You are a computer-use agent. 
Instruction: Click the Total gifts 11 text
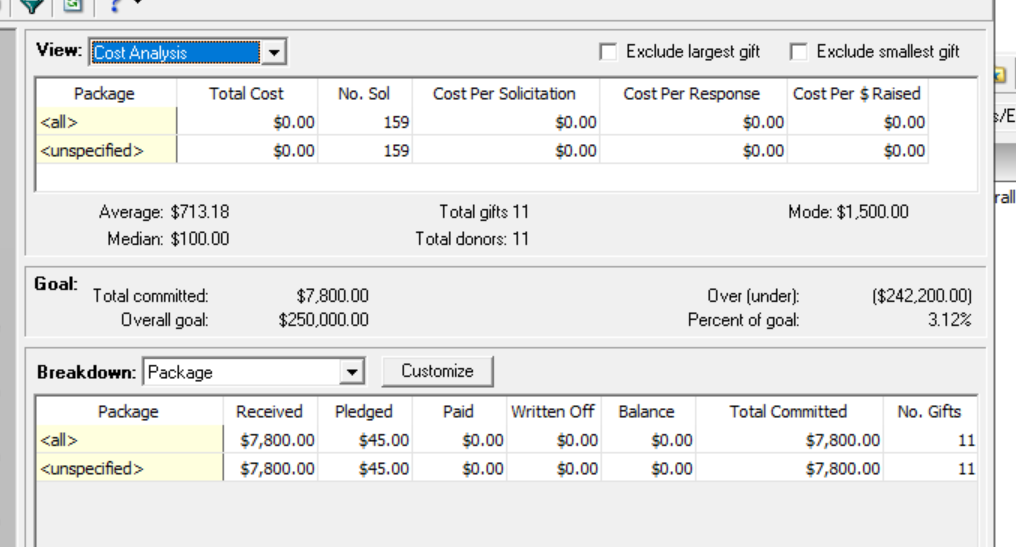pos(484,212)
